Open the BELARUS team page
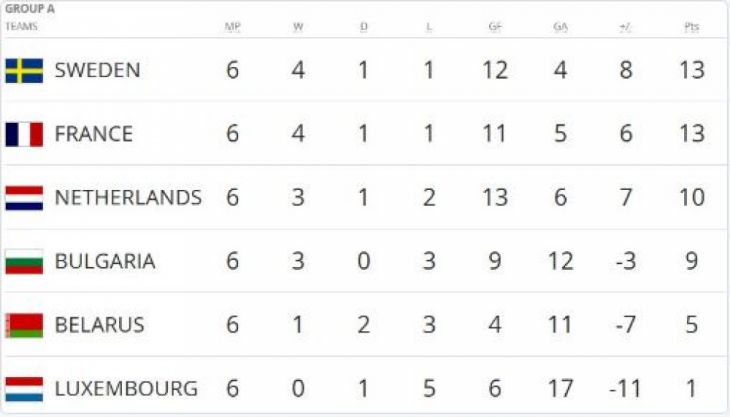 click(x=99, y=325)
